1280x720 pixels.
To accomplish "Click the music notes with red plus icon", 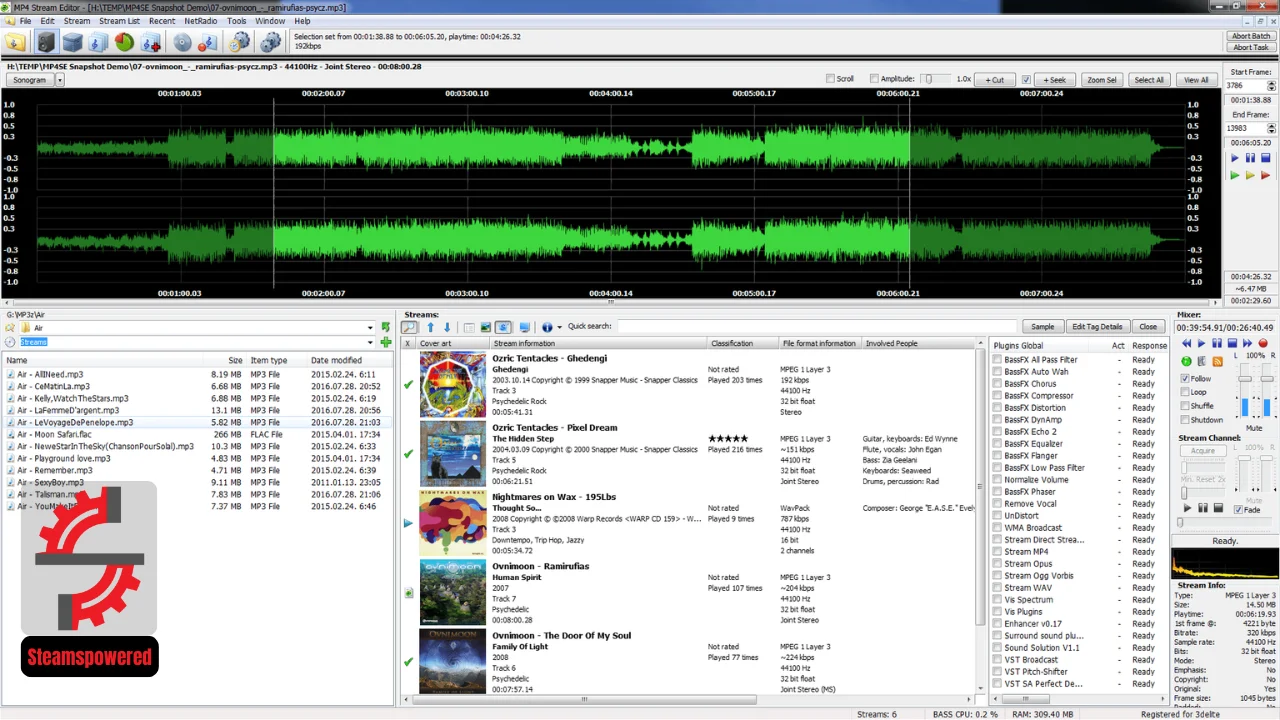I will [151, 42].
